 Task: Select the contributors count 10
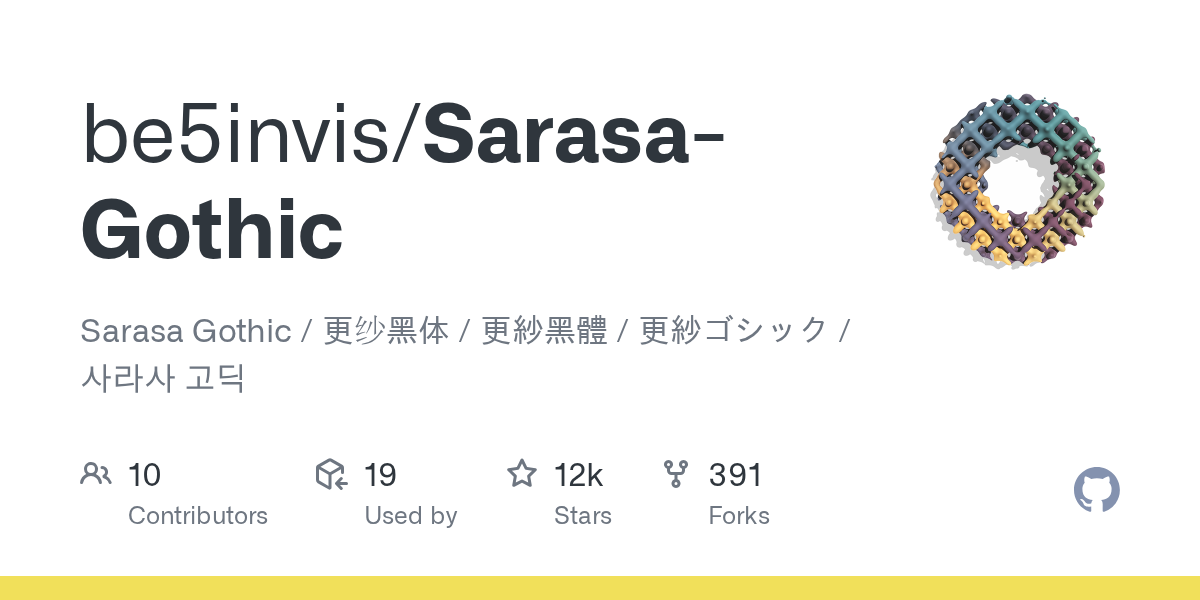pyautogui.click(x=144, y=475)
